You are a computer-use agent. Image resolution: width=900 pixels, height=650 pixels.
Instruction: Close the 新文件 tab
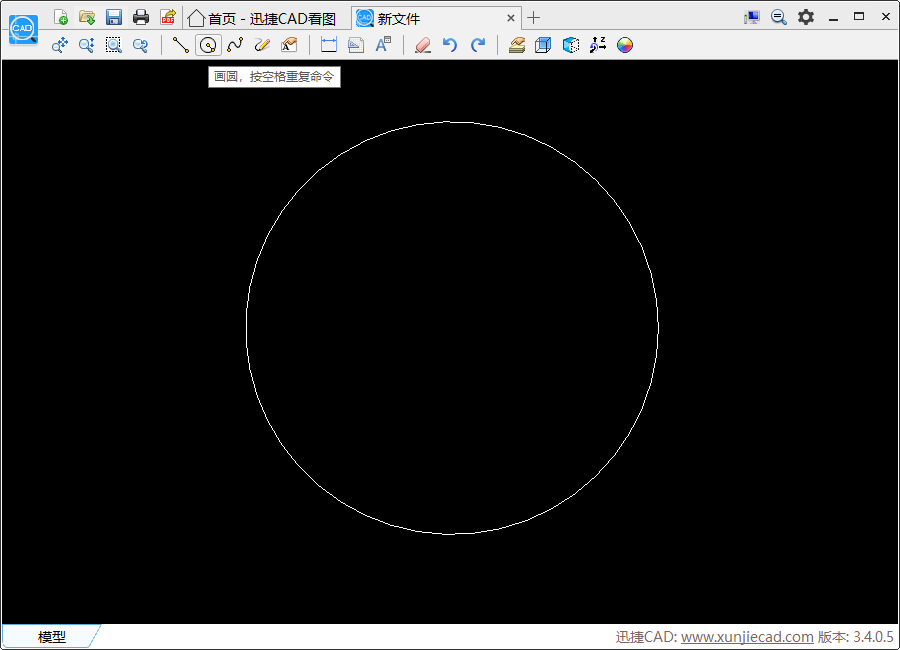pyautogui.click(x=510, y=18)
